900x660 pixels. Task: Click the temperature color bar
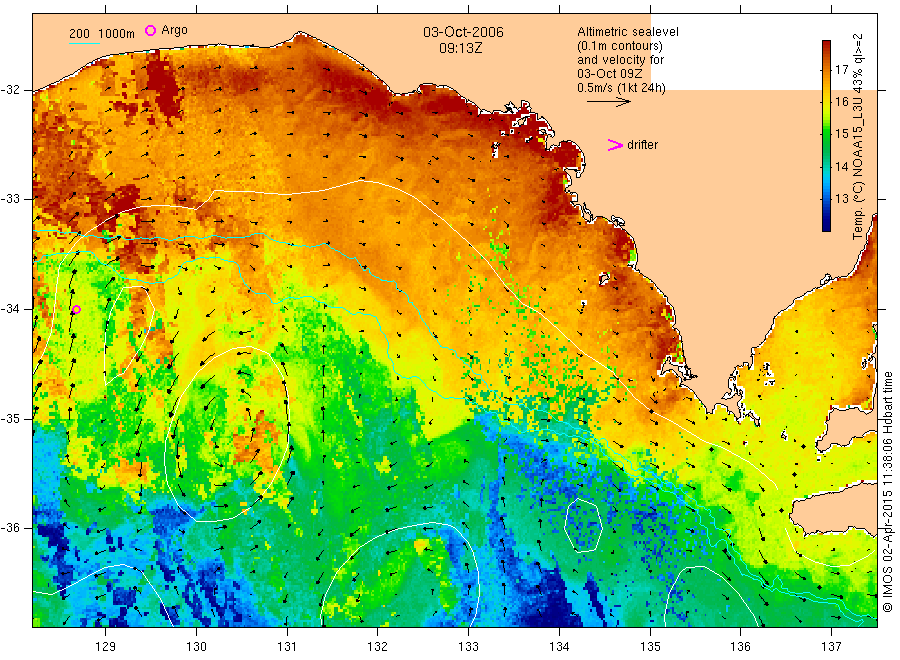click(x=826, y=136)
